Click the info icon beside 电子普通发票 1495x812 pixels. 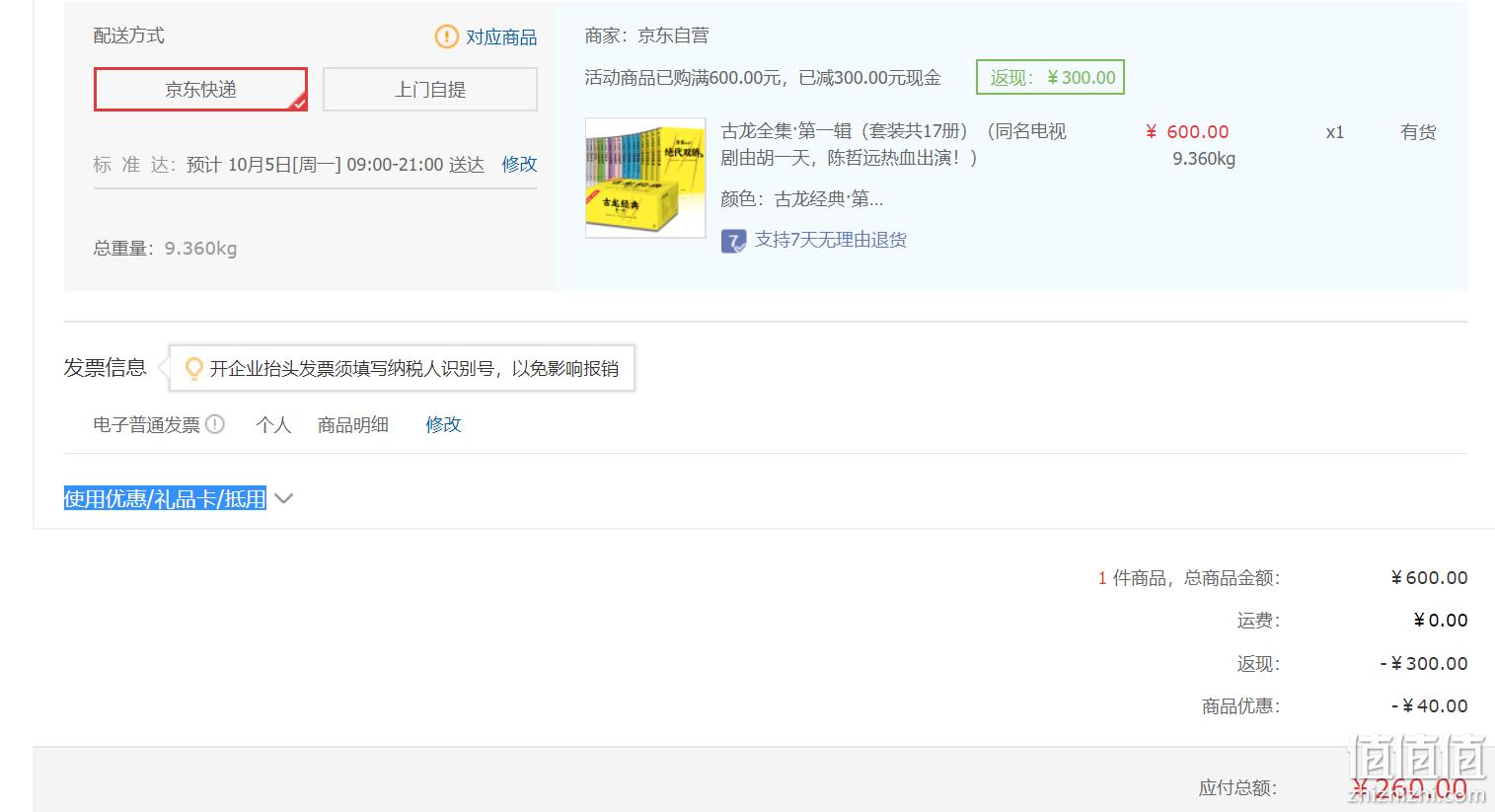click(215, 424)
